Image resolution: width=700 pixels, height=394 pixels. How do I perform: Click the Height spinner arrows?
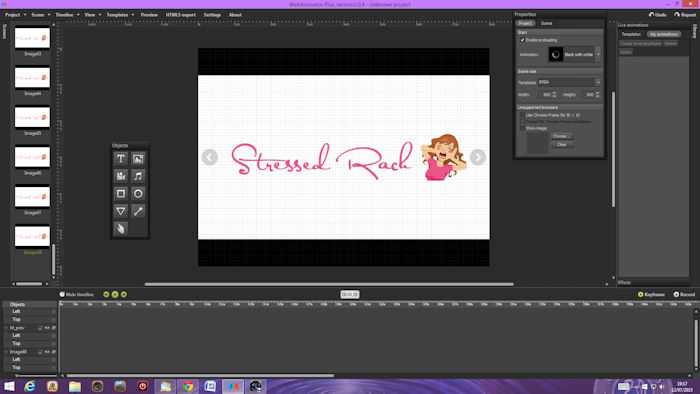click(x=598, y=95)
